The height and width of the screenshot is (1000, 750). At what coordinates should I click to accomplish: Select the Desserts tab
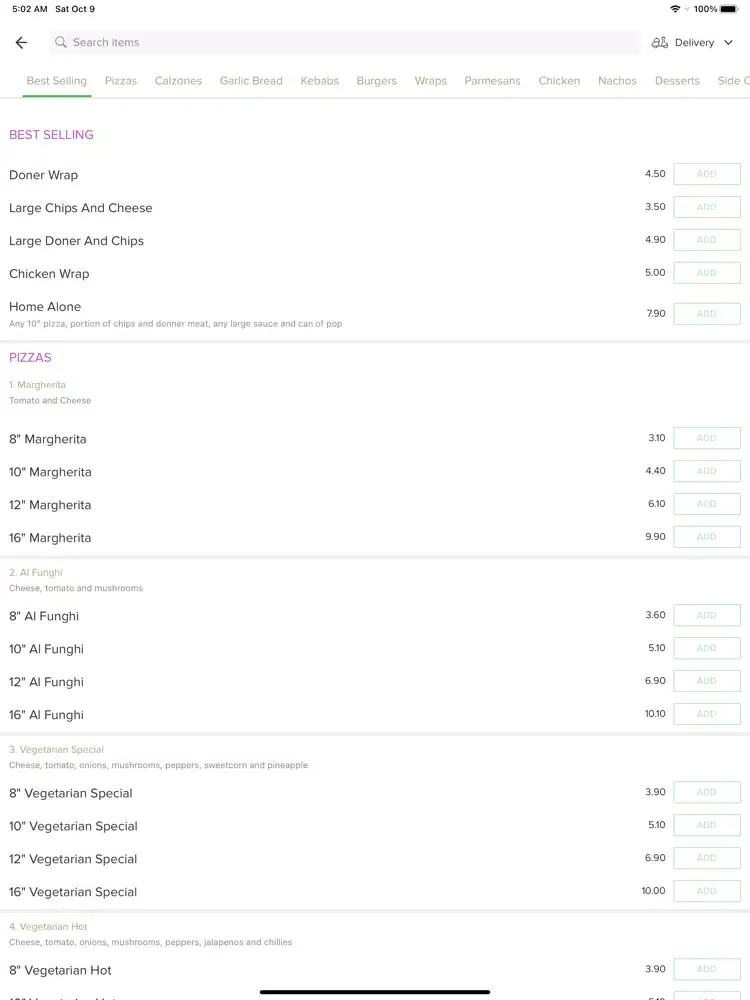click(x=677, y=81)
